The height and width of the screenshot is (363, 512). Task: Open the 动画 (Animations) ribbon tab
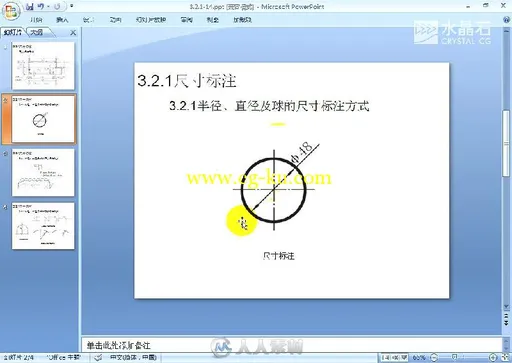coord(115,20)
